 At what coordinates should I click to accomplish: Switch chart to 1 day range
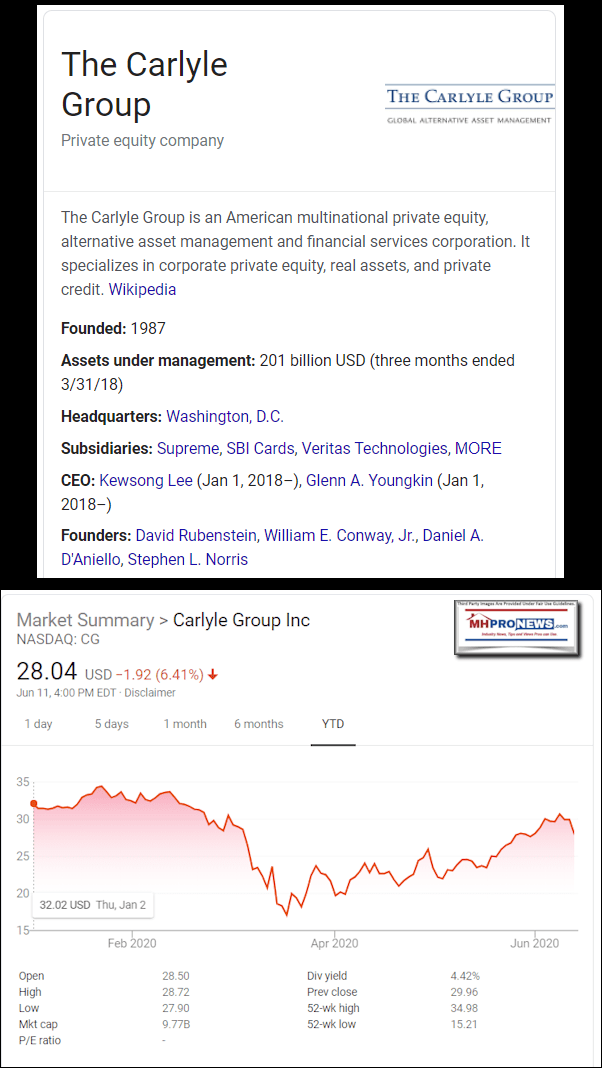(x=38, y=724)
